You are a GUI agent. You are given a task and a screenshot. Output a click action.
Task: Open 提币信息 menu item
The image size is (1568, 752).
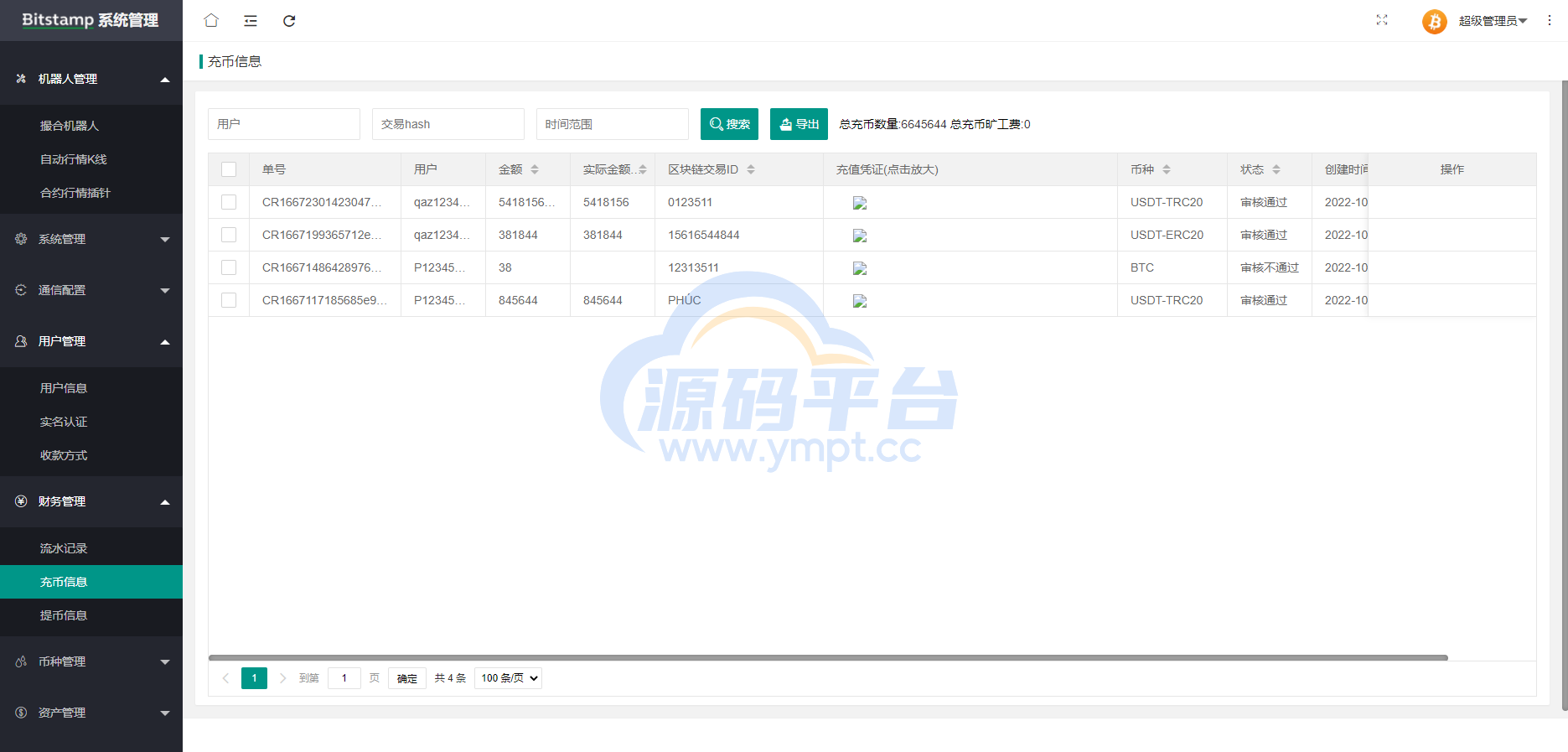[x=91, y=615]
